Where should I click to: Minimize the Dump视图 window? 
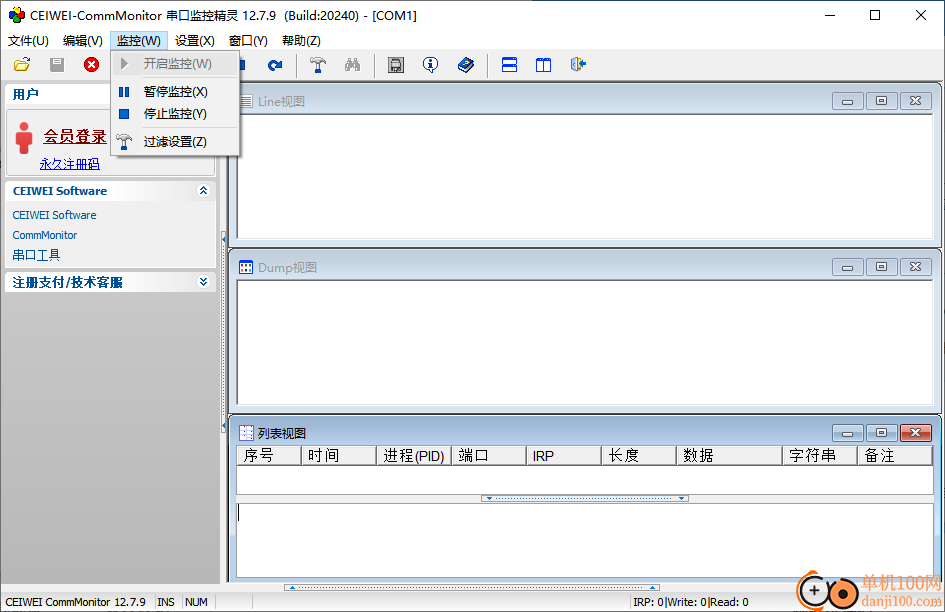[847, 267]
